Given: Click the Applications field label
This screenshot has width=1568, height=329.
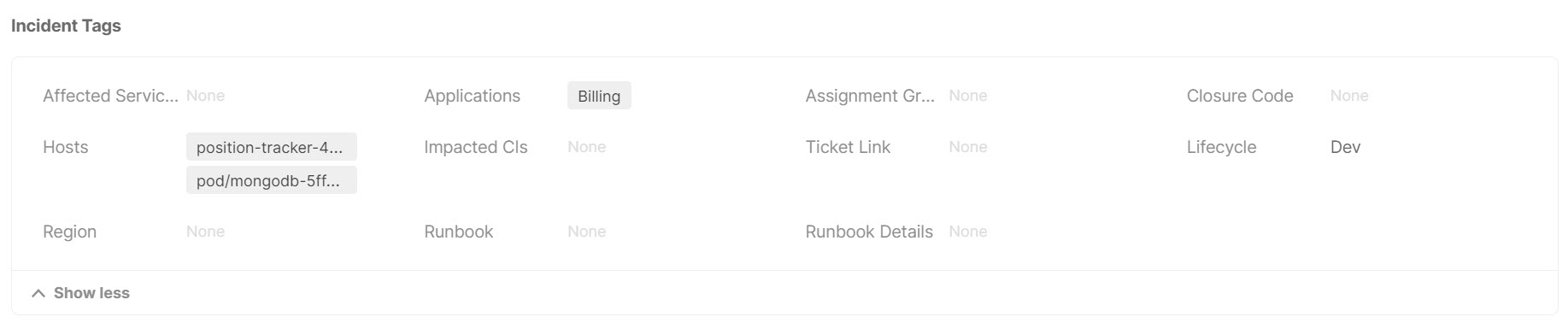Looking at the screenshot, I should click(473, 96).
